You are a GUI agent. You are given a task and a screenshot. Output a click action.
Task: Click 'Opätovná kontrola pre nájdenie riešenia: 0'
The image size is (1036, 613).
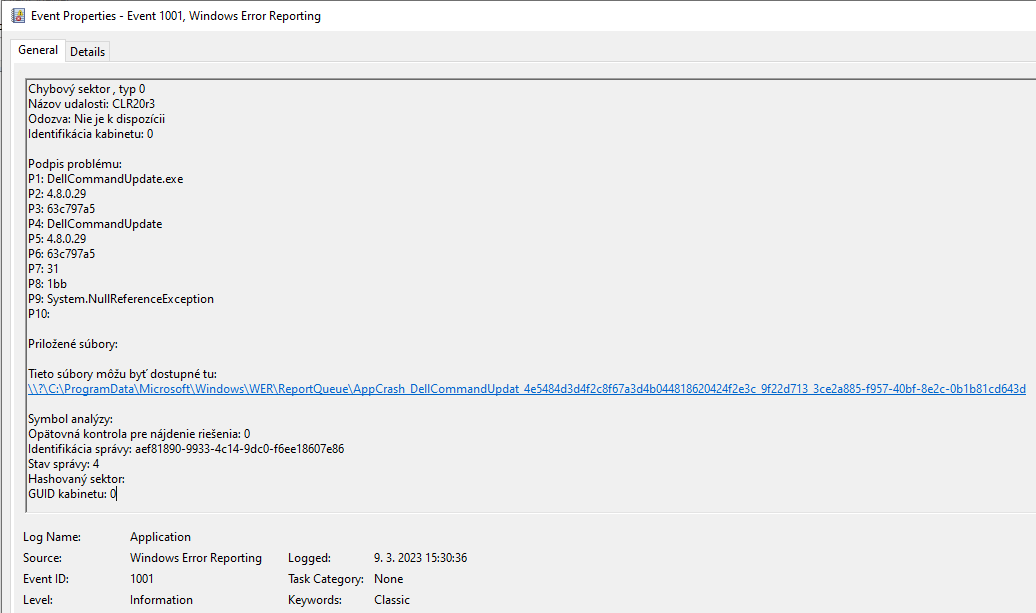[139, 434]
